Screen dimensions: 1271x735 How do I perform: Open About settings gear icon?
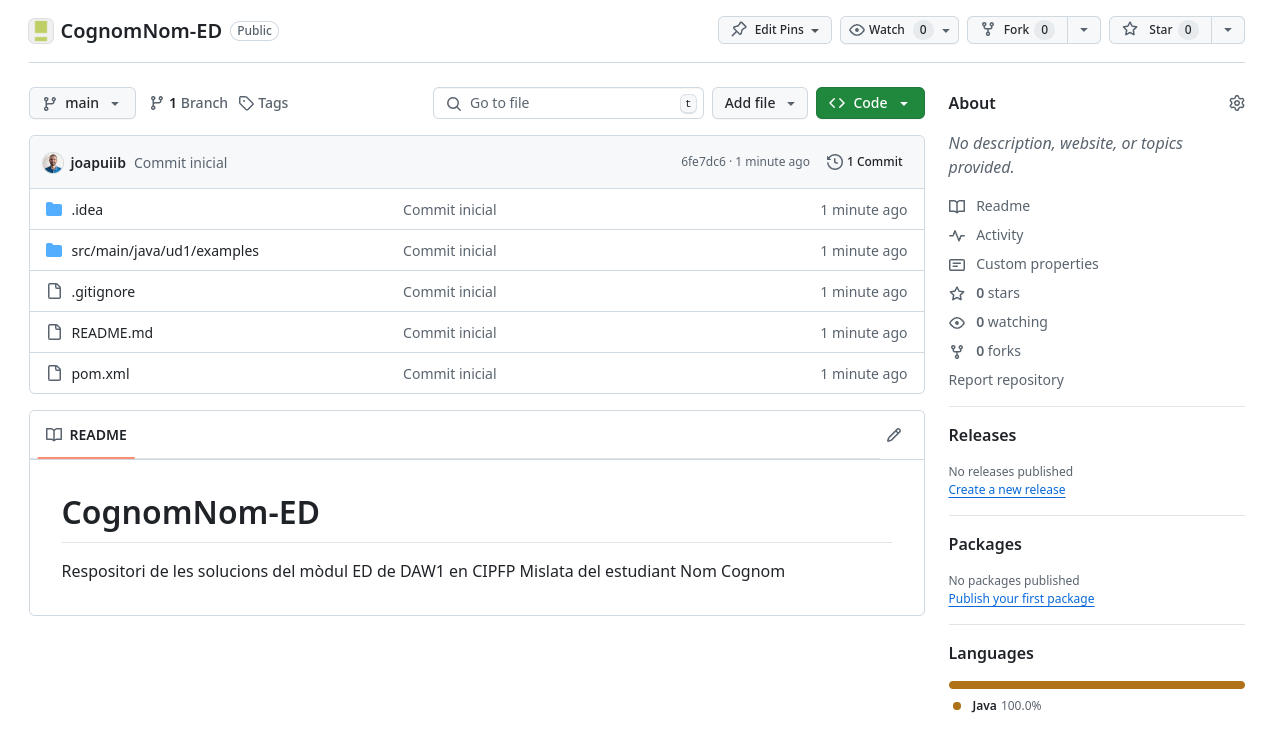point(1237,103)
